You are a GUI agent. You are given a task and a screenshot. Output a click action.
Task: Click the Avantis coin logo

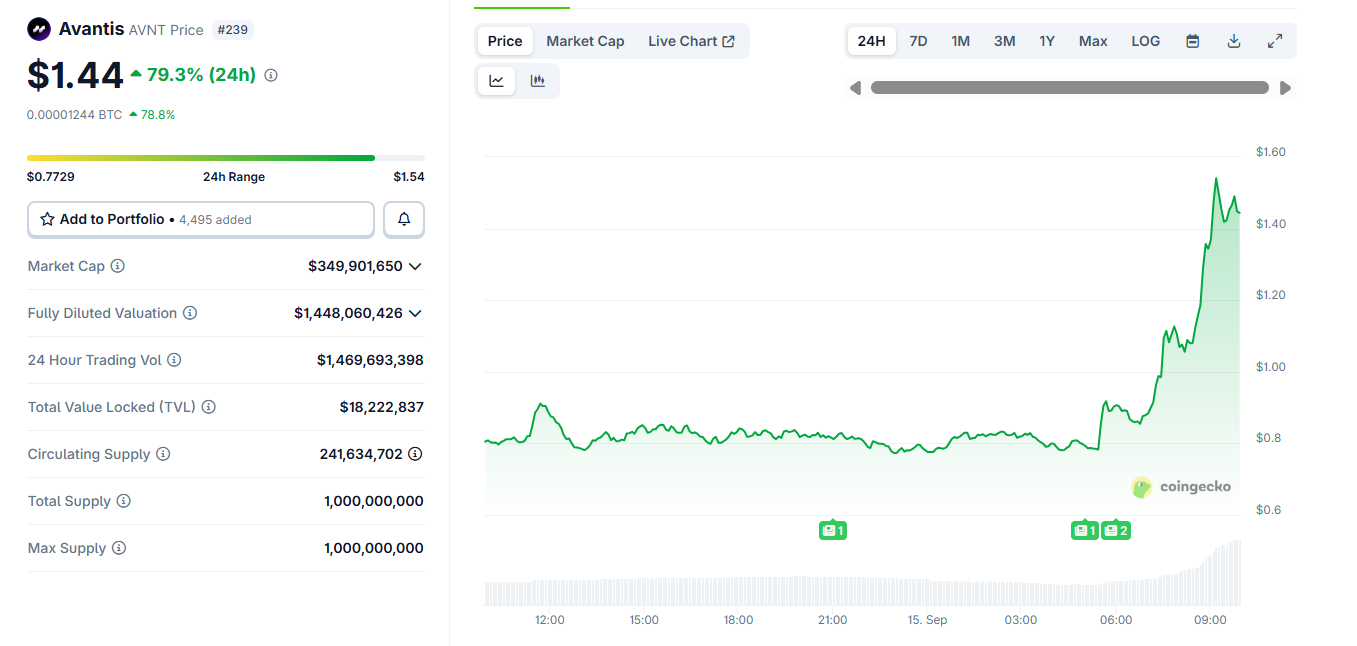(x=37, y=28)
